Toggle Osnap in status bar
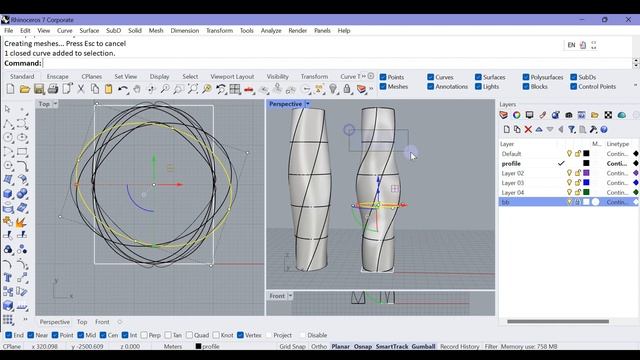The image size is (640, 360). [x=362, y=347]
